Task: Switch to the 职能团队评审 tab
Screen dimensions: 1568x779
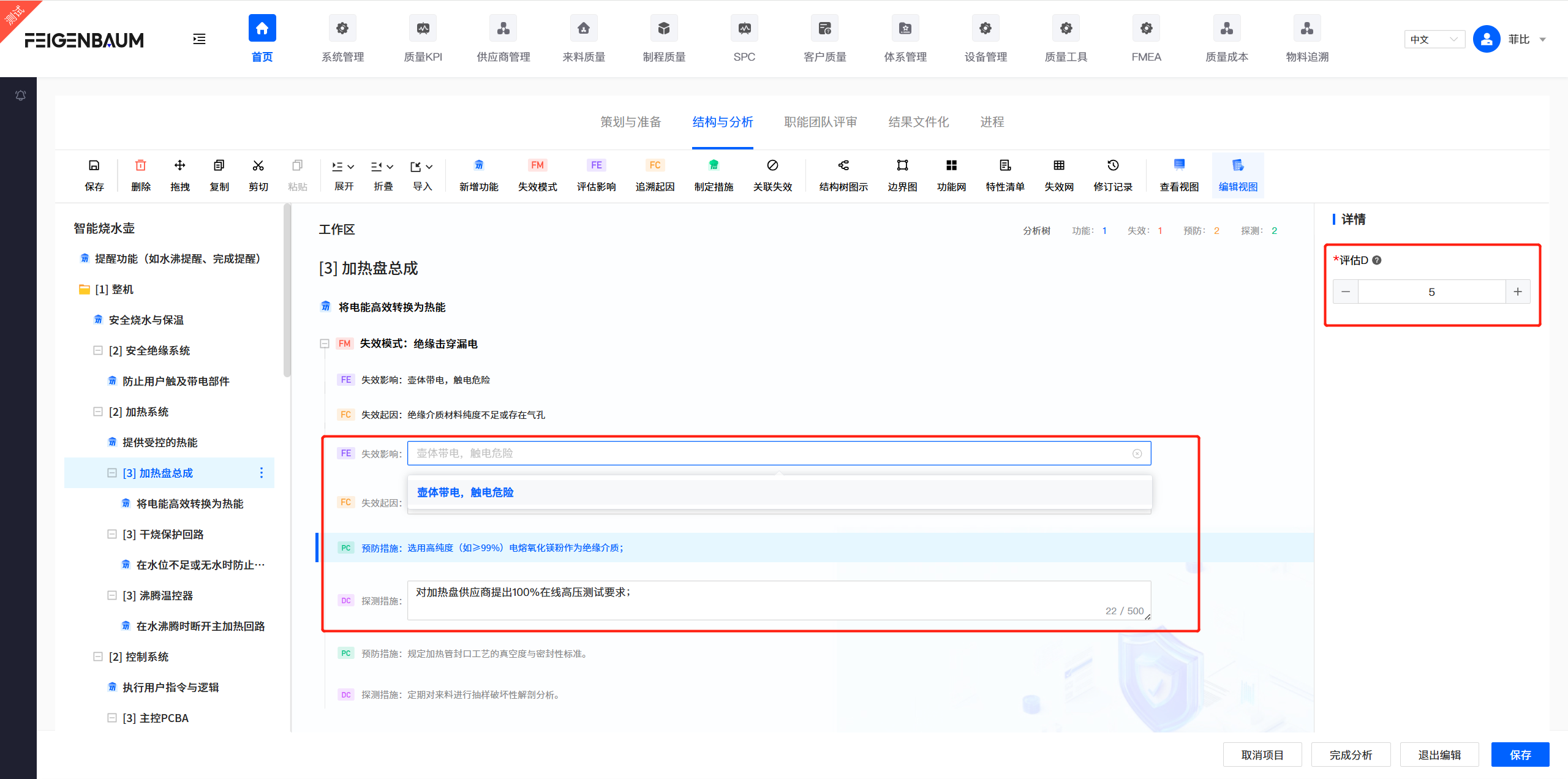Action: tap(820, 122)
